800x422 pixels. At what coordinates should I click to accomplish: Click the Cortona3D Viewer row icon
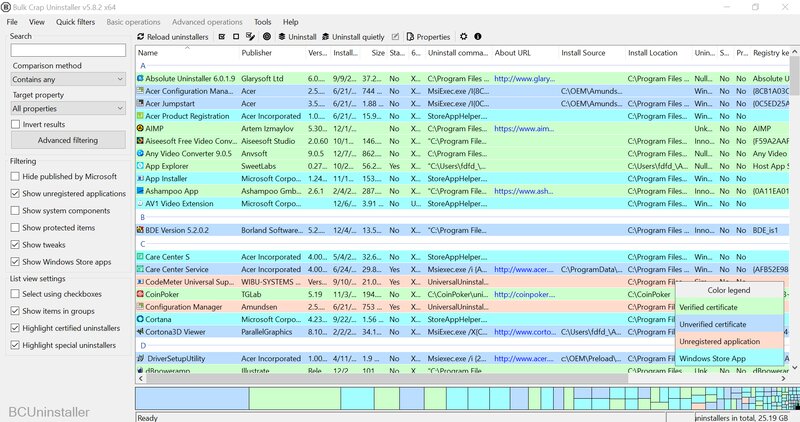[x=140, y=332]
